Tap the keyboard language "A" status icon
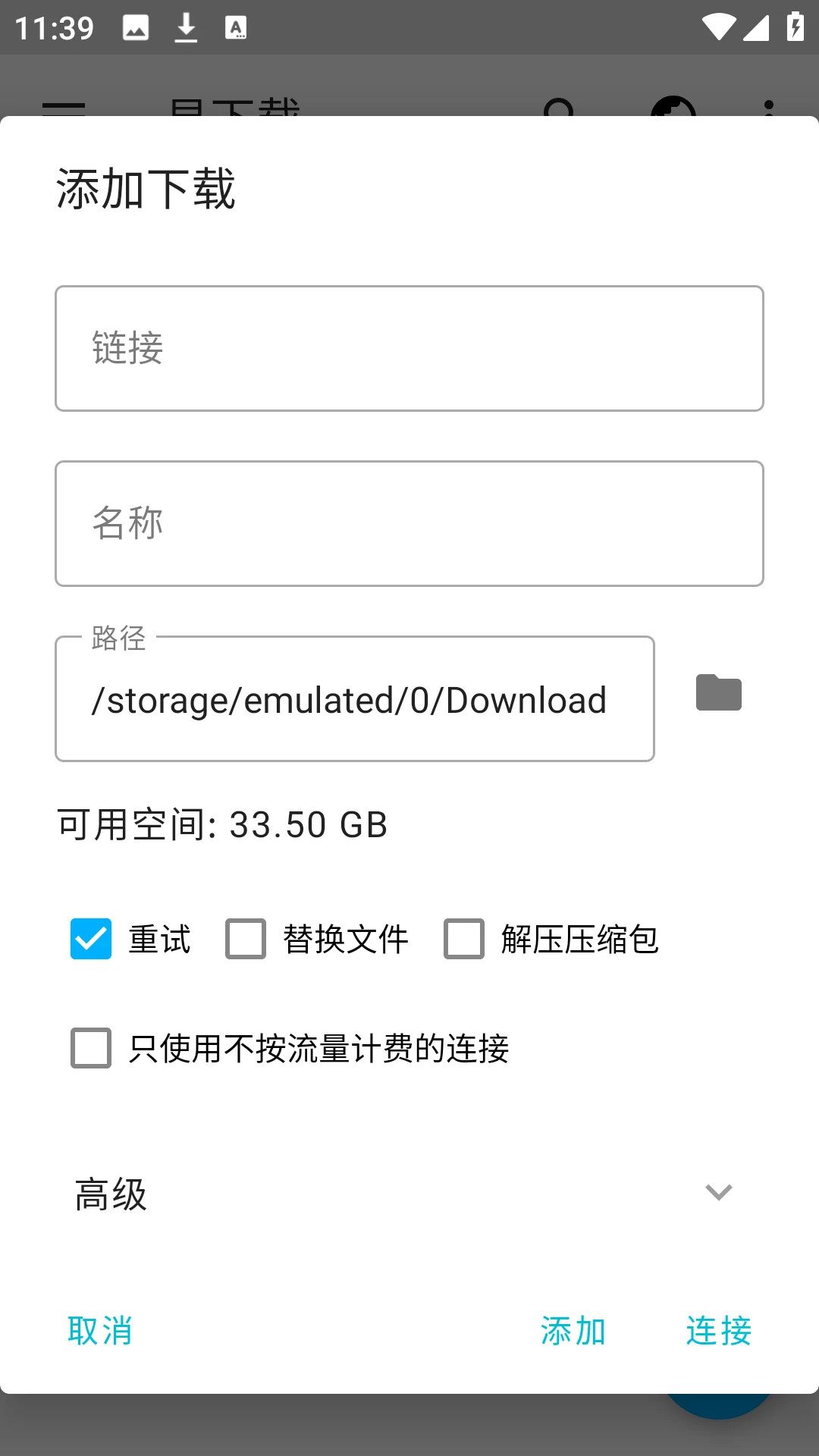 [x=236, y=28]
